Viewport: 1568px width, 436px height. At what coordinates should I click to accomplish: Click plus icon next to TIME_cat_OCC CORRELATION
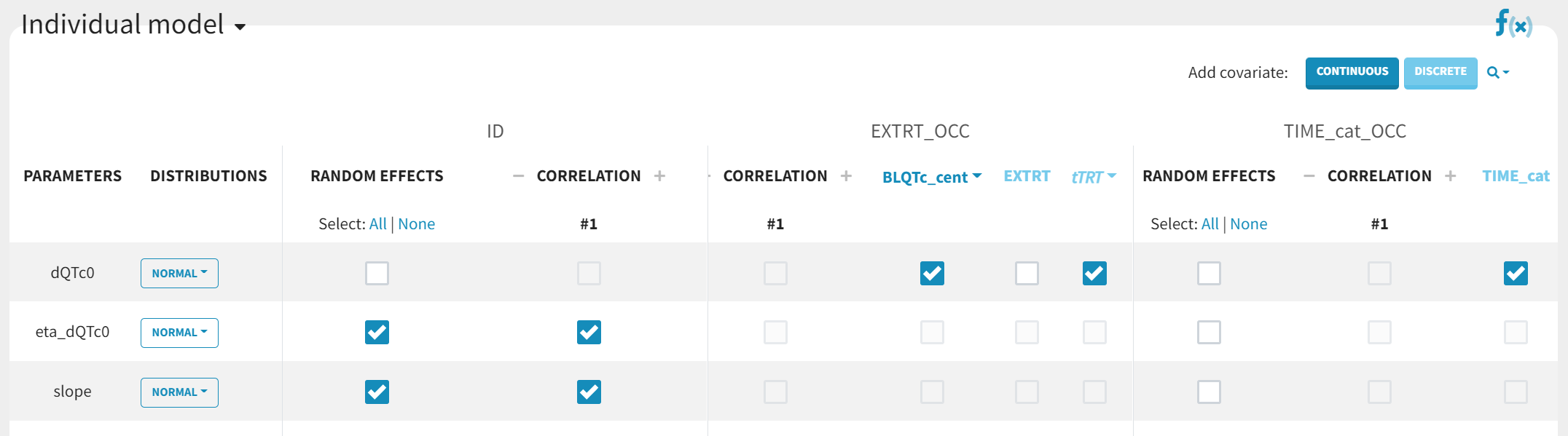click(1450, 176)
